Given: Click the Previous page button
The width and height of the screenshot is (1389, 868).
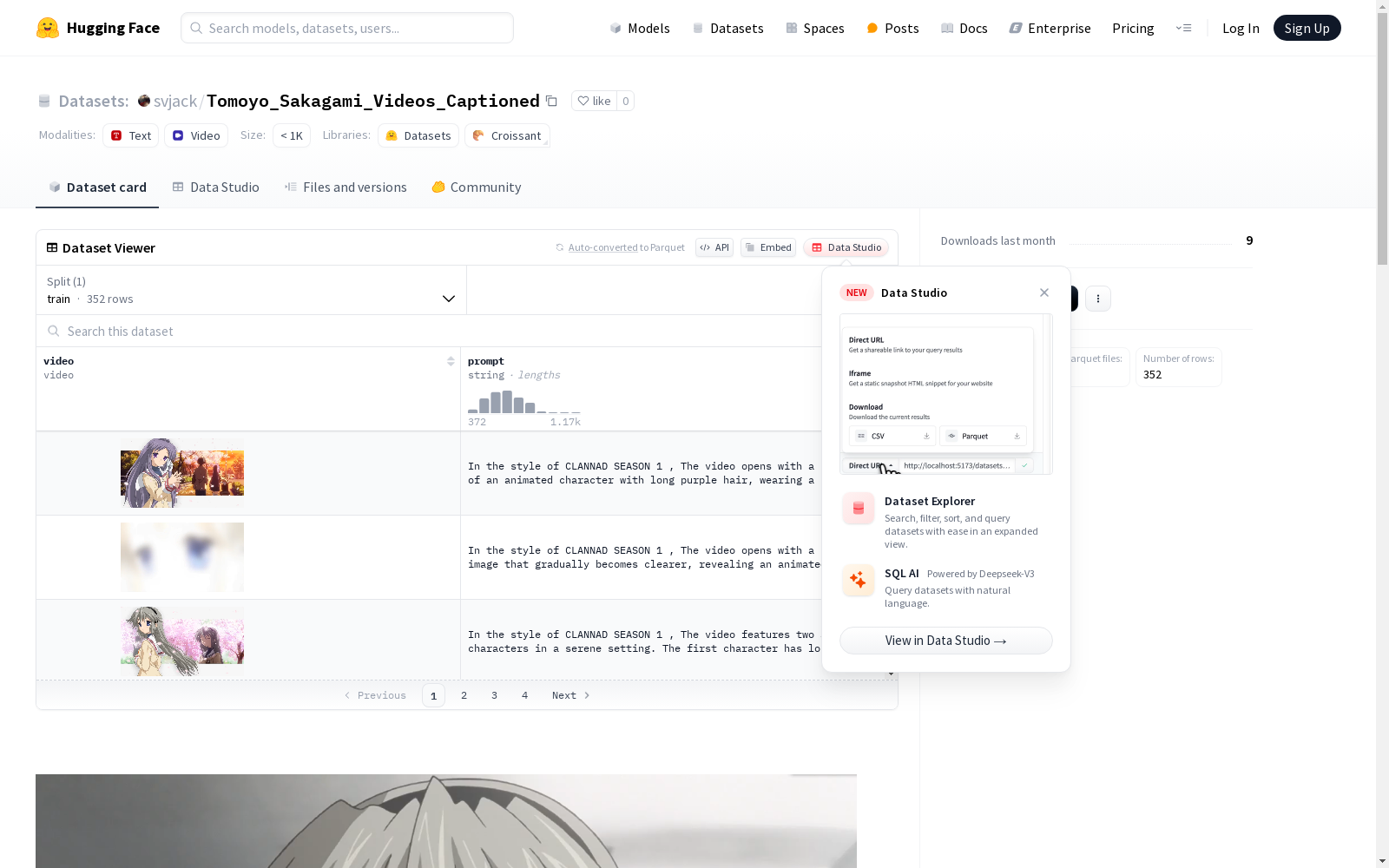Looking at the screenshot, I should (x=375, y=695).
